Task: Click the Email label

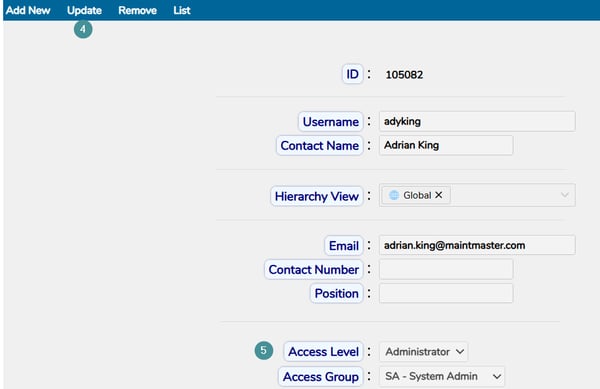Action: (344, 246)
